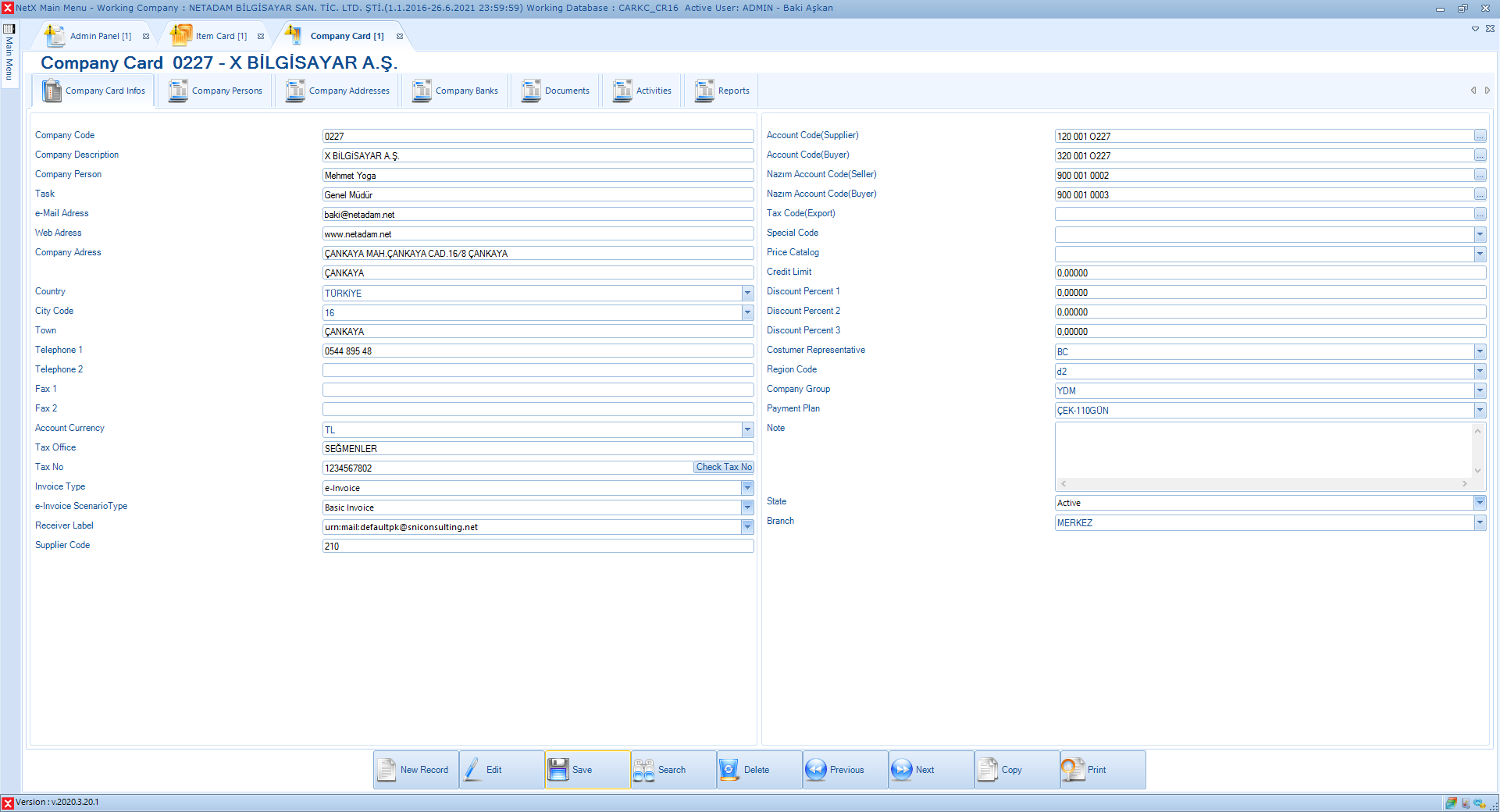The image size is (1500, 812).
Task: Open the Invoice Type dropdown
Action: (x=747, y=488)
